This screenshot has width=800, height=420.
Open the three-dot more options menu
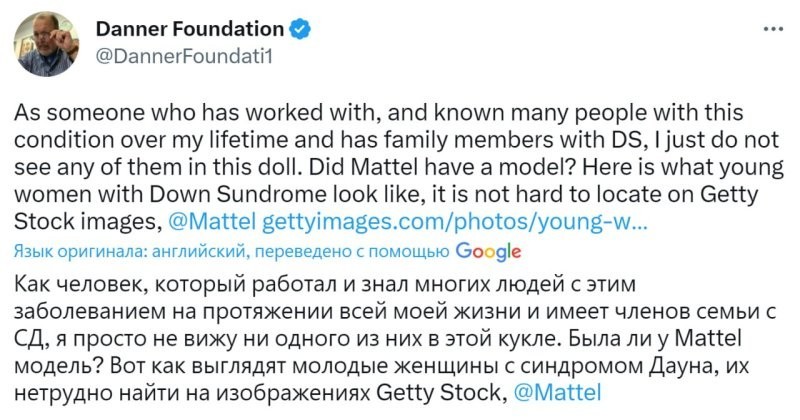772,28
